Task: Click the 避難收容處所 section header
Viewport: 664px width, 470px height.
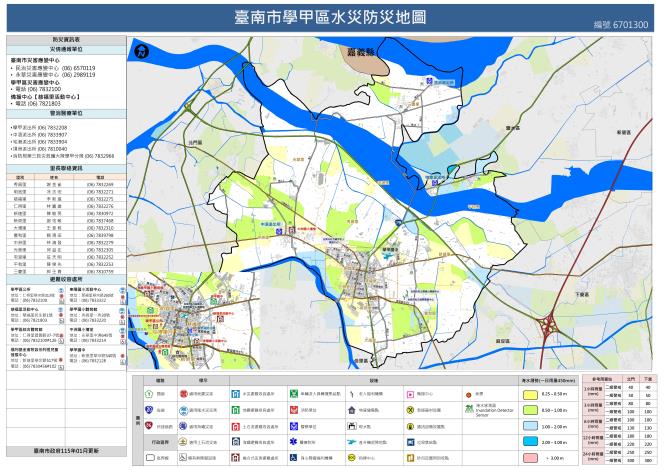Action: pos(65,281)
